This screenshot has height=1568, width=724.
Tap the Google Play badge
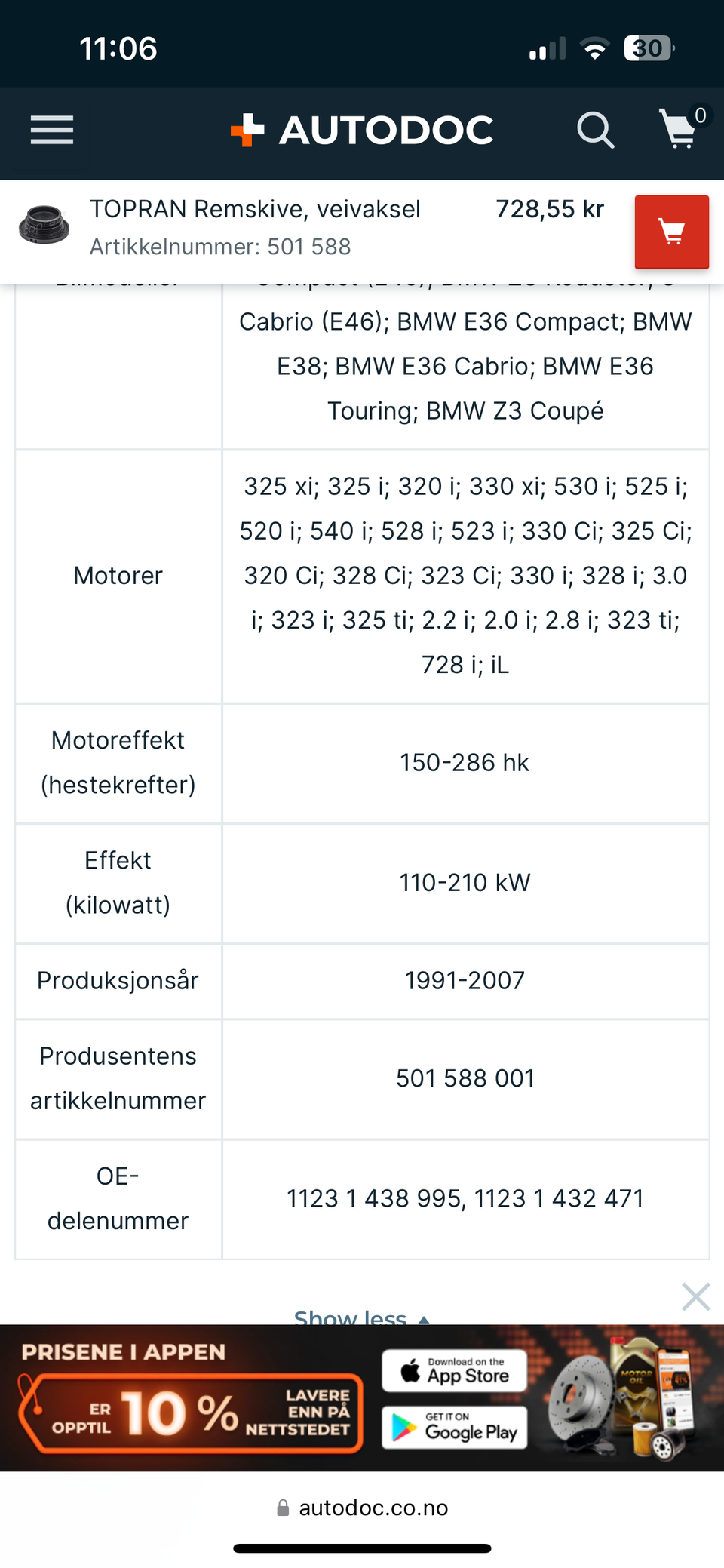point(454,1427)
